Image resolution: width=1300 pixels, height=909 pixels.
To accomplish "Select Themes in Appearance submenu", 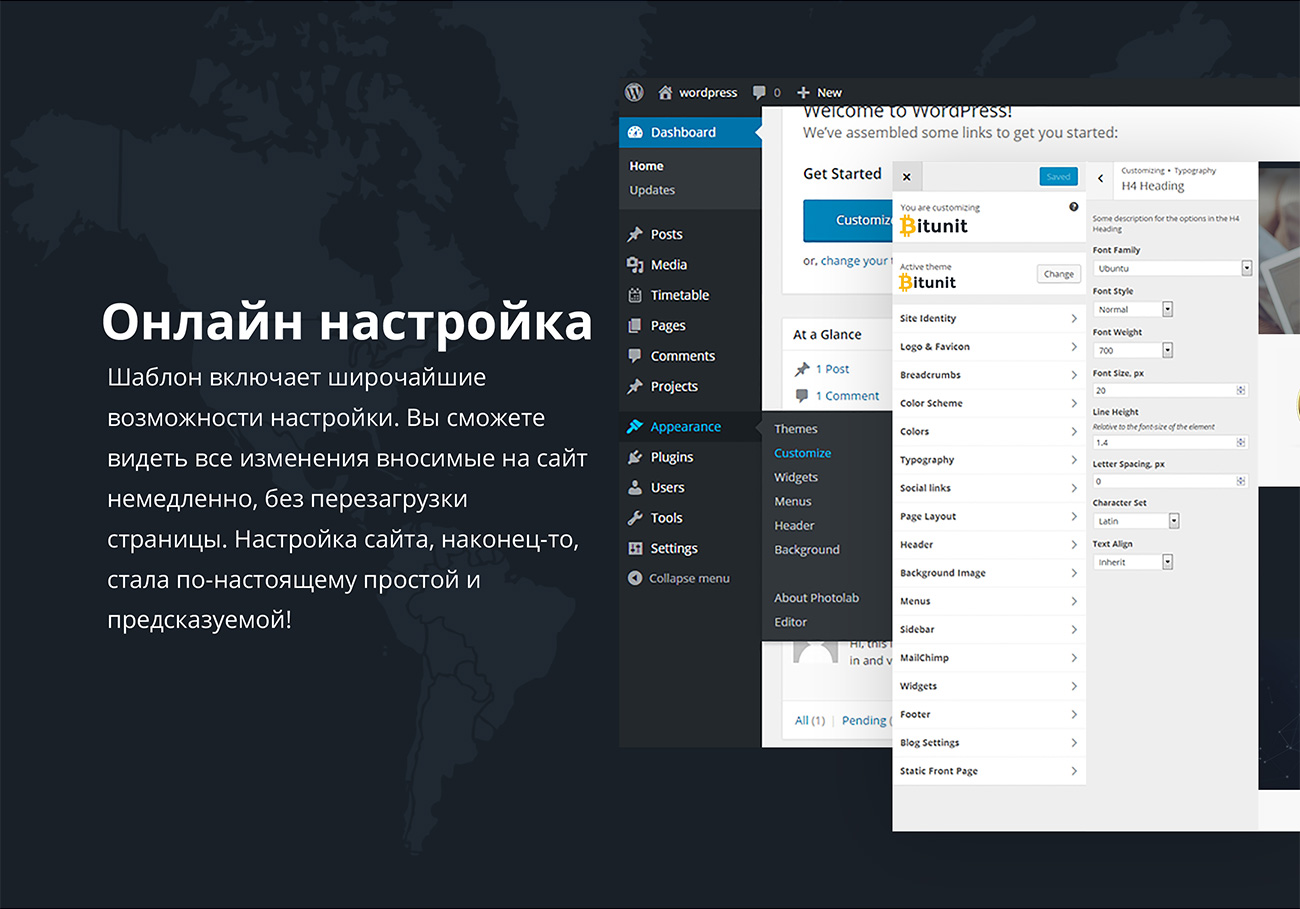I will [796, 429].
